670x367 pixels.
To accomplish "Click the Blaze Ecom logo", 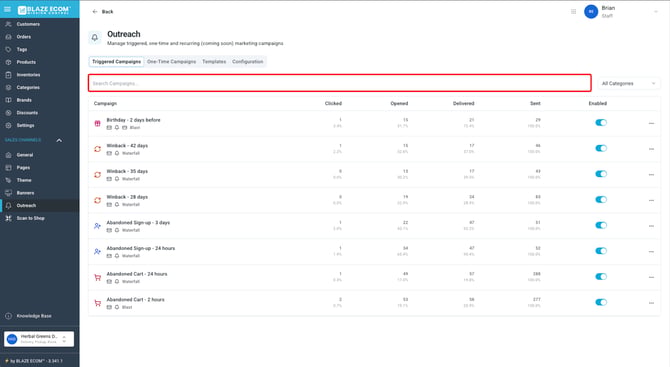I will click(x=44, y=9).
